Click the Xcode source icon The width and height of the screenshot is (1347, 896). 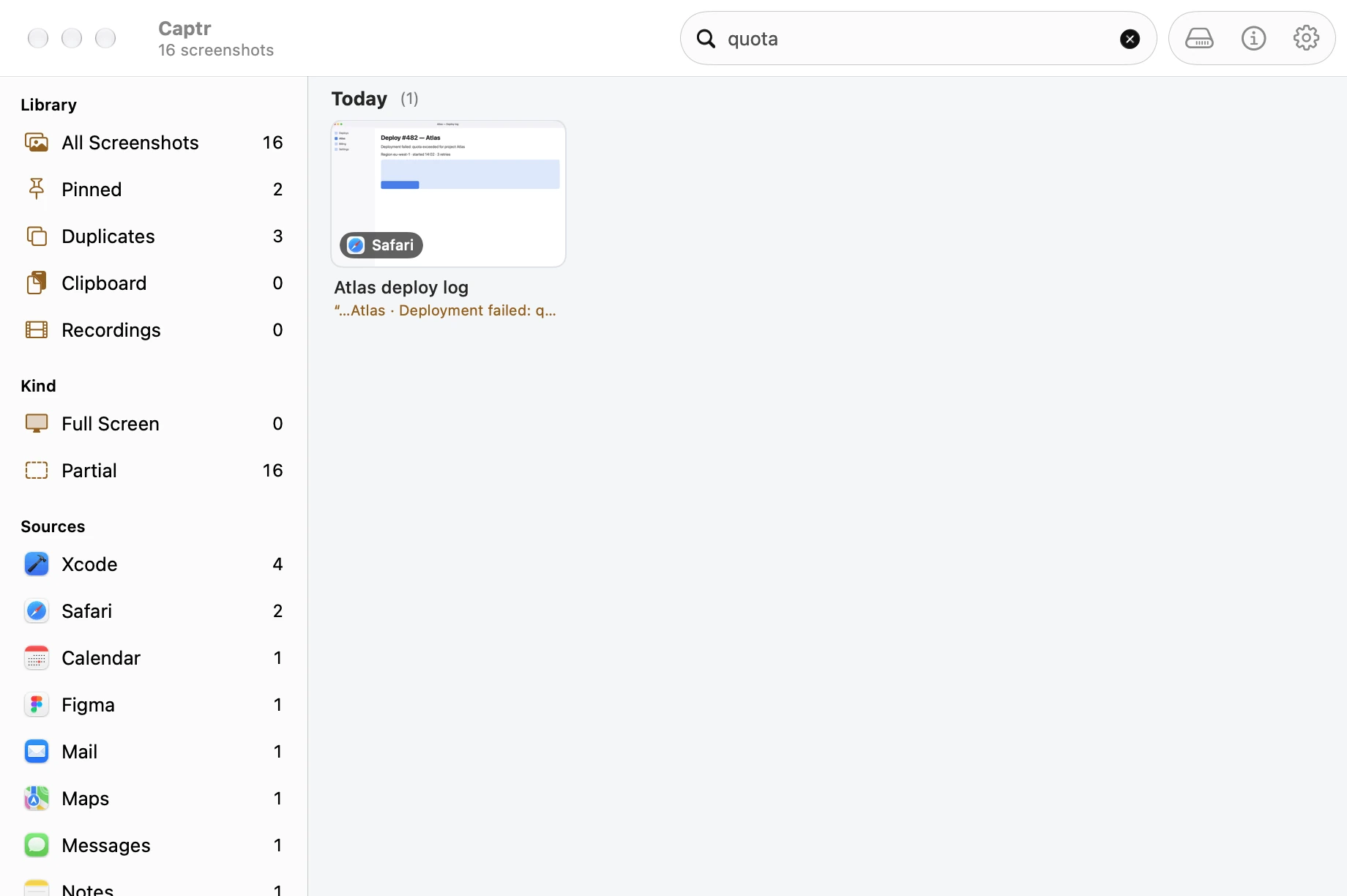37,564
